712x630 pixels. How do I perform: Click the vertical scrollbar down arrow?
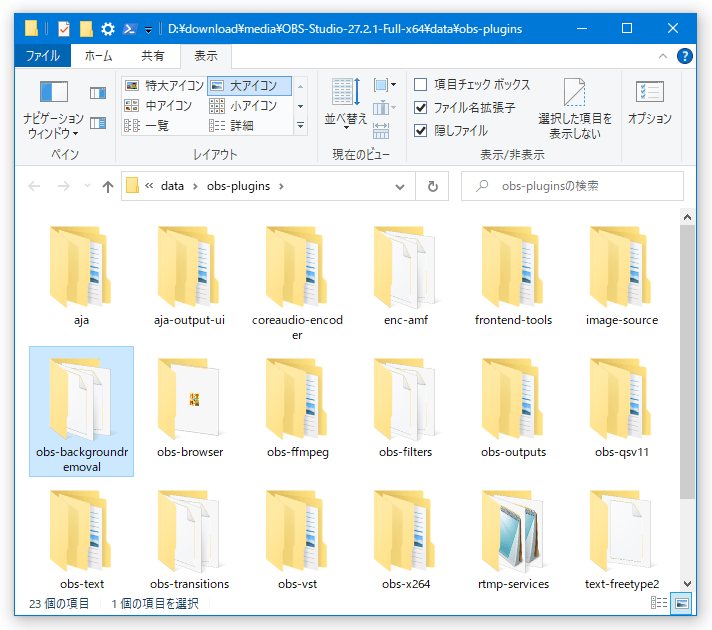pyautogui.click(x=687, y=584)
